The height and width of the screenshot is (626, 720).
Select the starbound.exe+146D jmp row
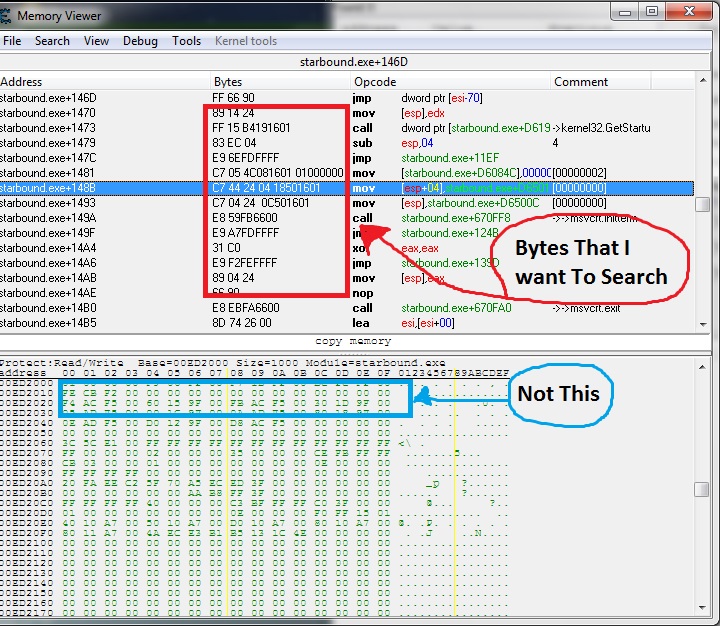pyautogui.click(x=347, y=98)
